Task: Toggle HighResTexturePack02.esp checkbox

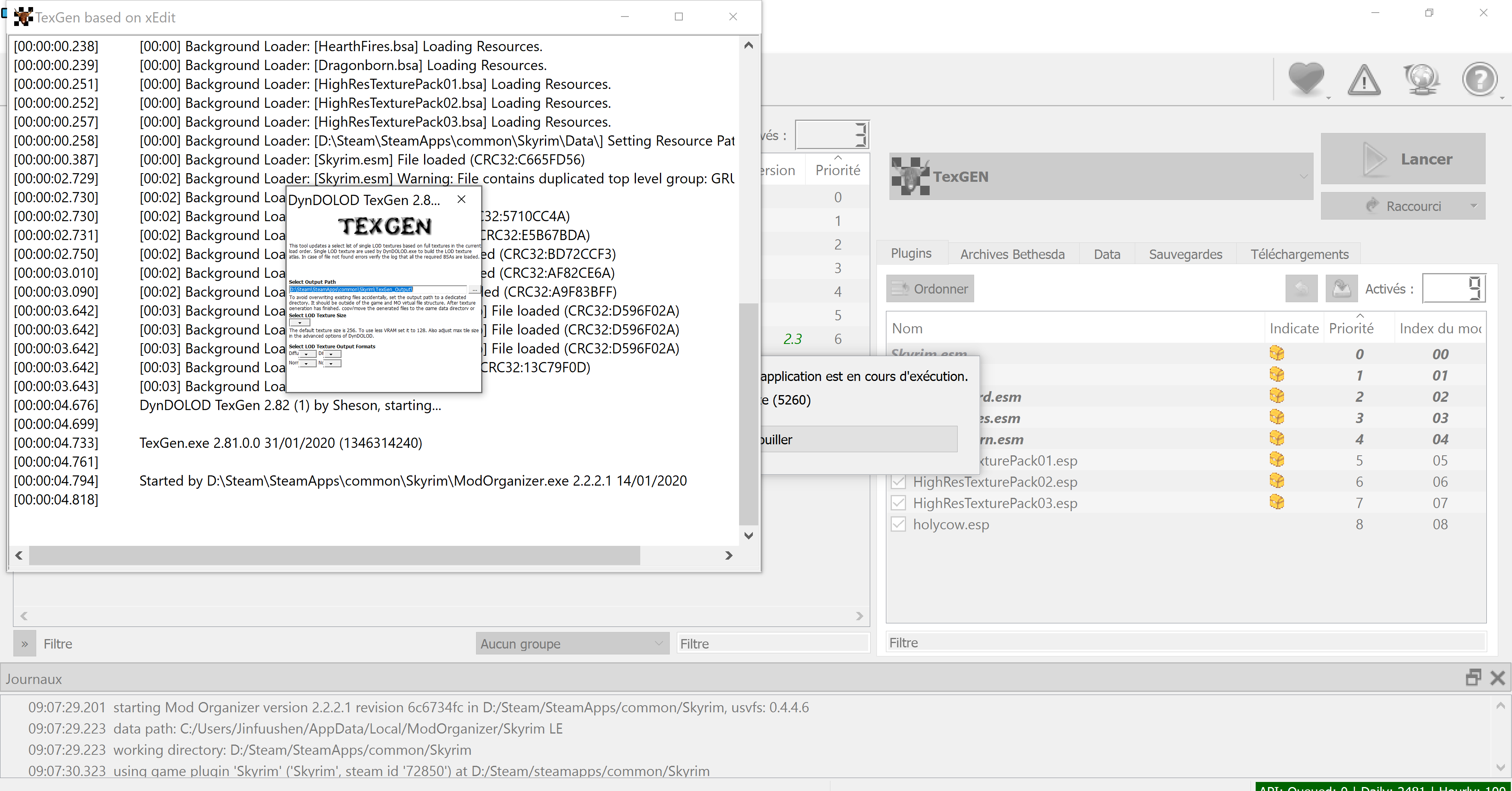Action: [898, 482]
